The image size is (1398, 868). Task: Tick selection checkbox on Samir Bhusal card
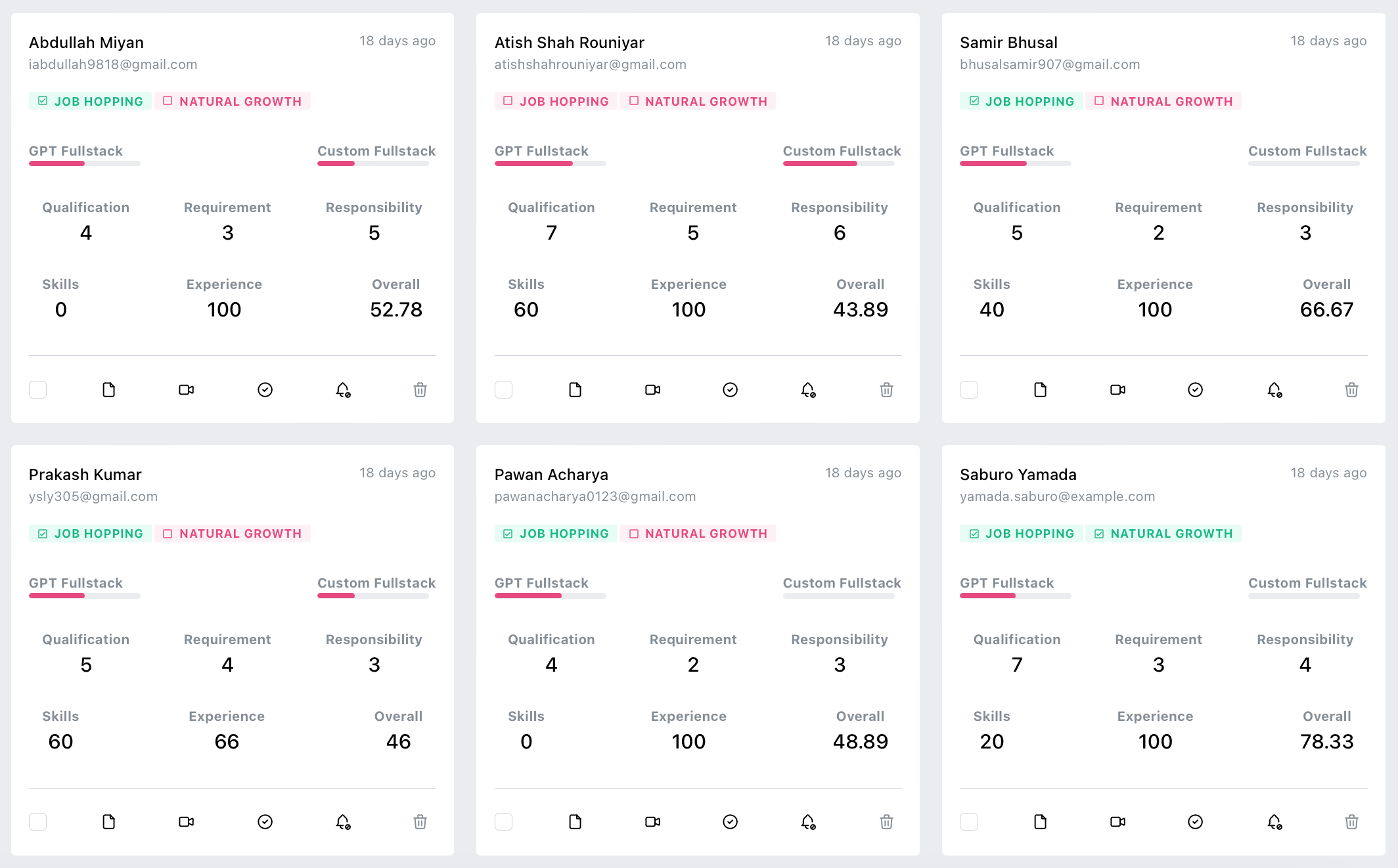click(x=969, y=390)
